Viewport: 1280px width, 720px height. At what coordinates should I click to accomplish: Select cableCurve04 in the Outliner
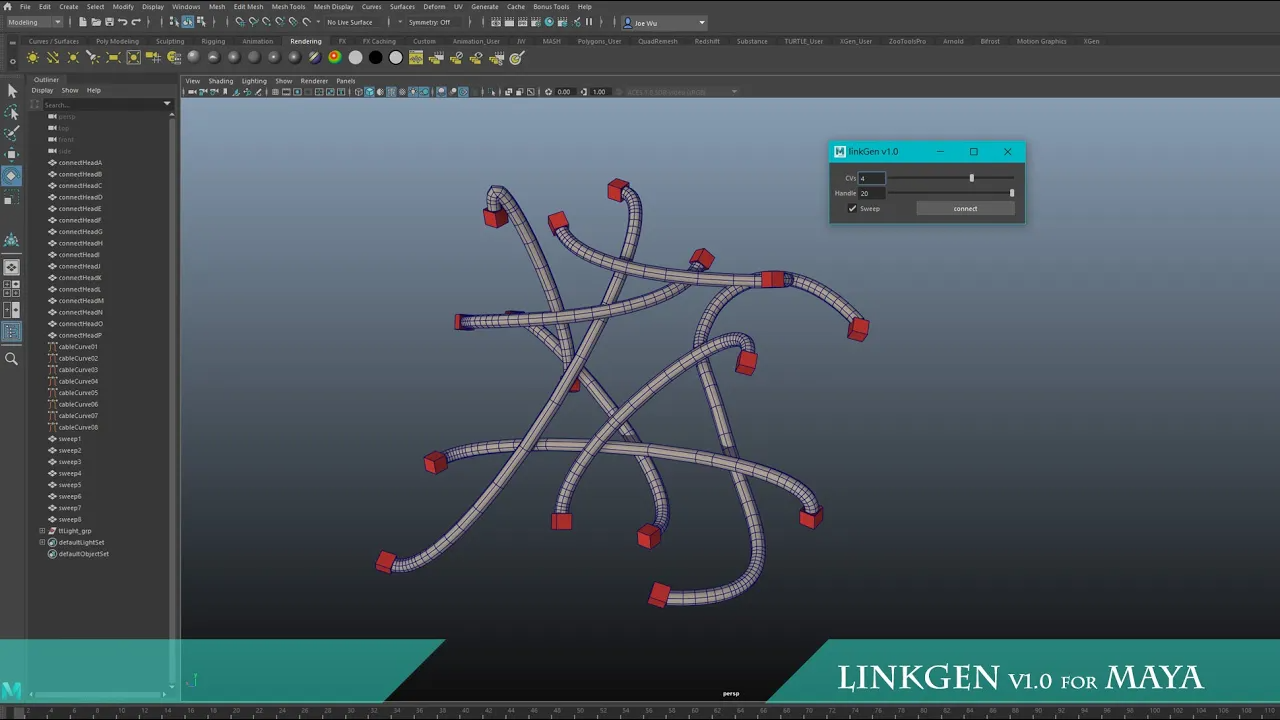coord(78,381)
